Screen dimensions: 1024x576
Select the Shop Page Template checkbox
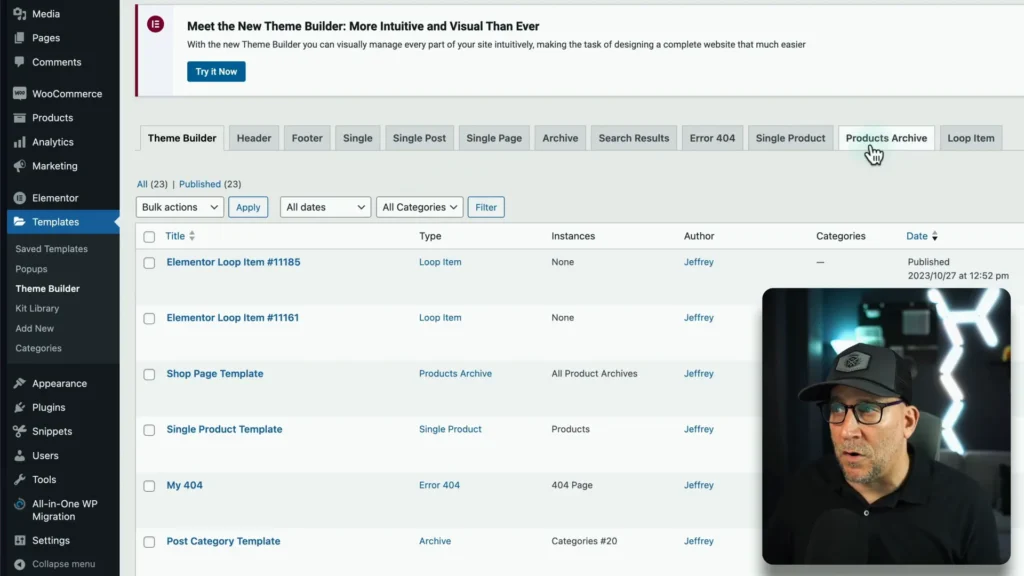coord(149,374)
